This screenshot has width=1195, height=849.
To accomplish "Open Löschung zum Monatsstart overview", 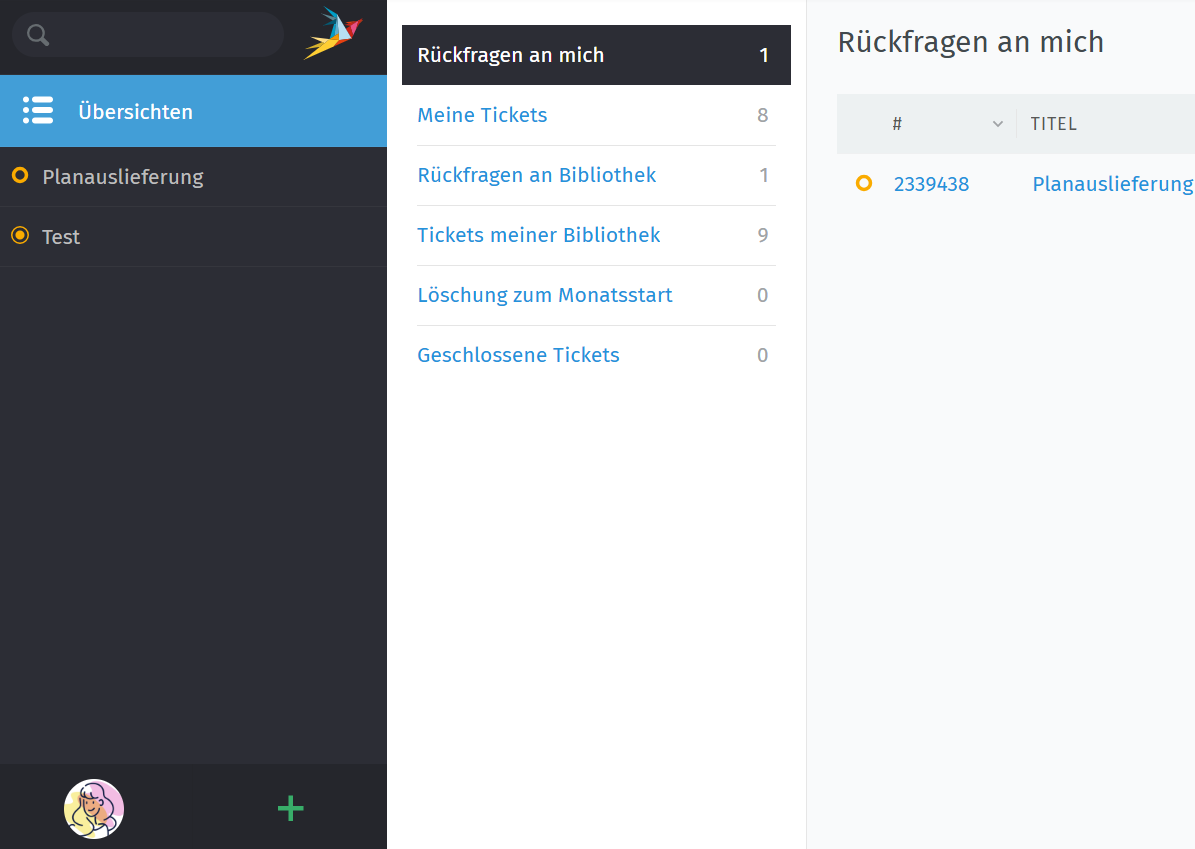I will [545, 295].
